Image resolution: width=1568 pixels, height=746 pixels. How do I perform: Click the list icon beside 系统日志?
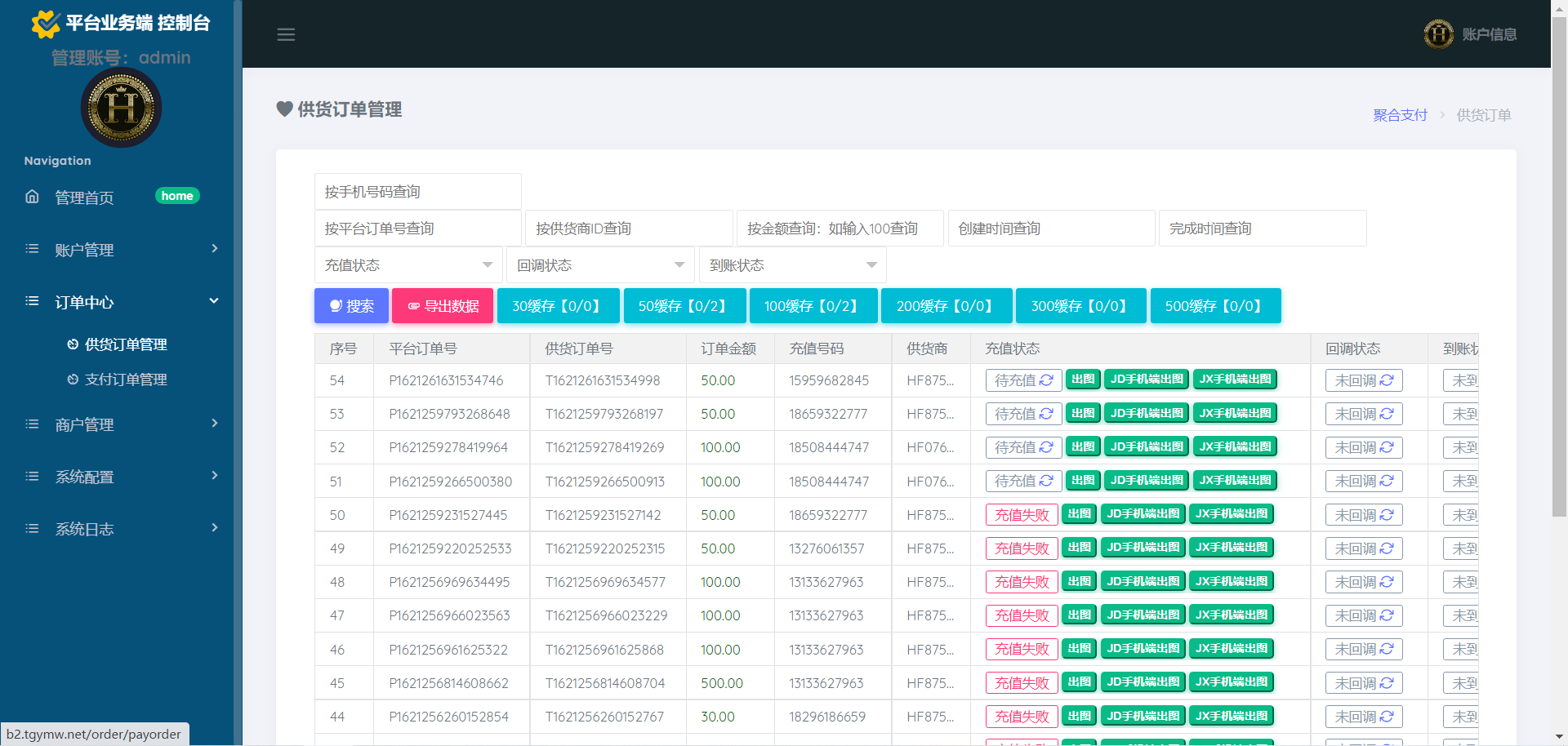pos(32,529)
